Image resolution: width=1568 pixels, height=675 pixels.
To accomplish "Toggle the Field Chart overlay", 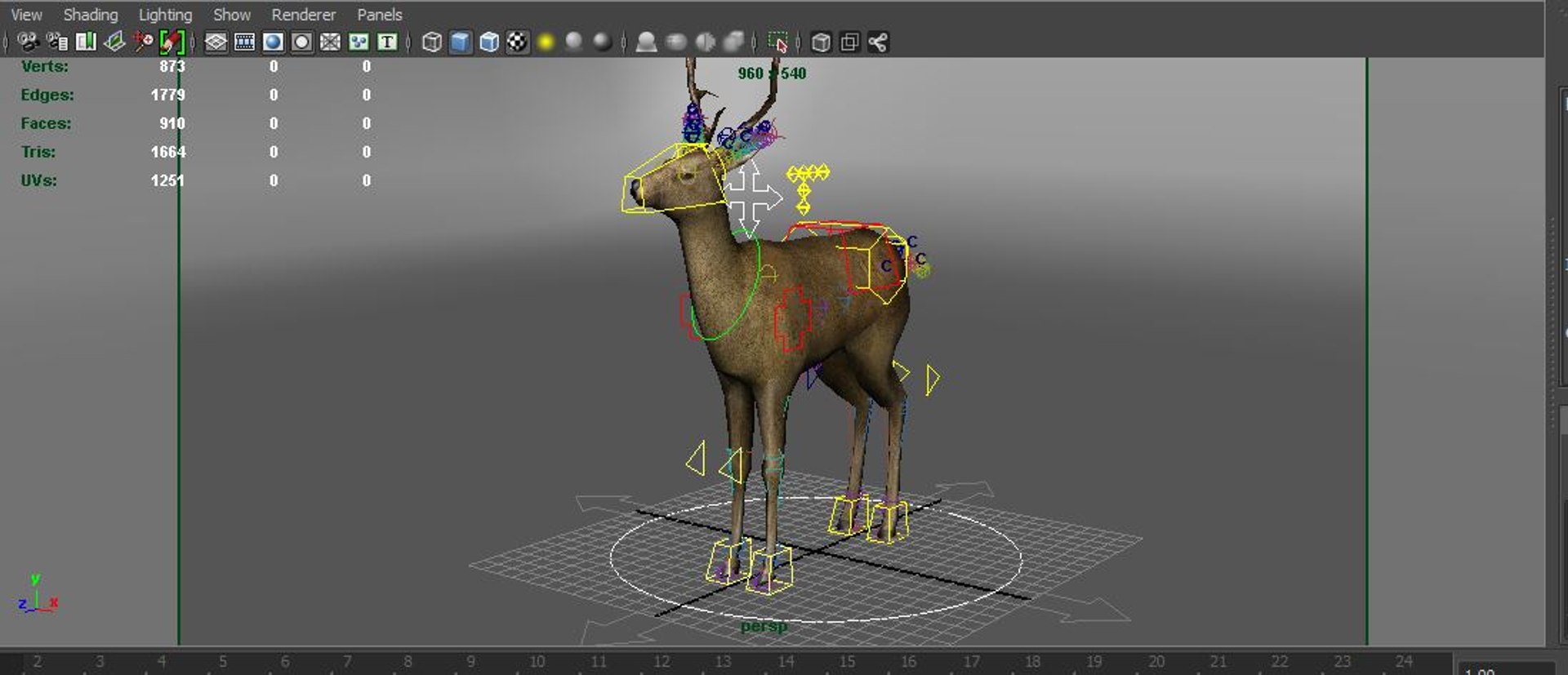I will 330,42.
